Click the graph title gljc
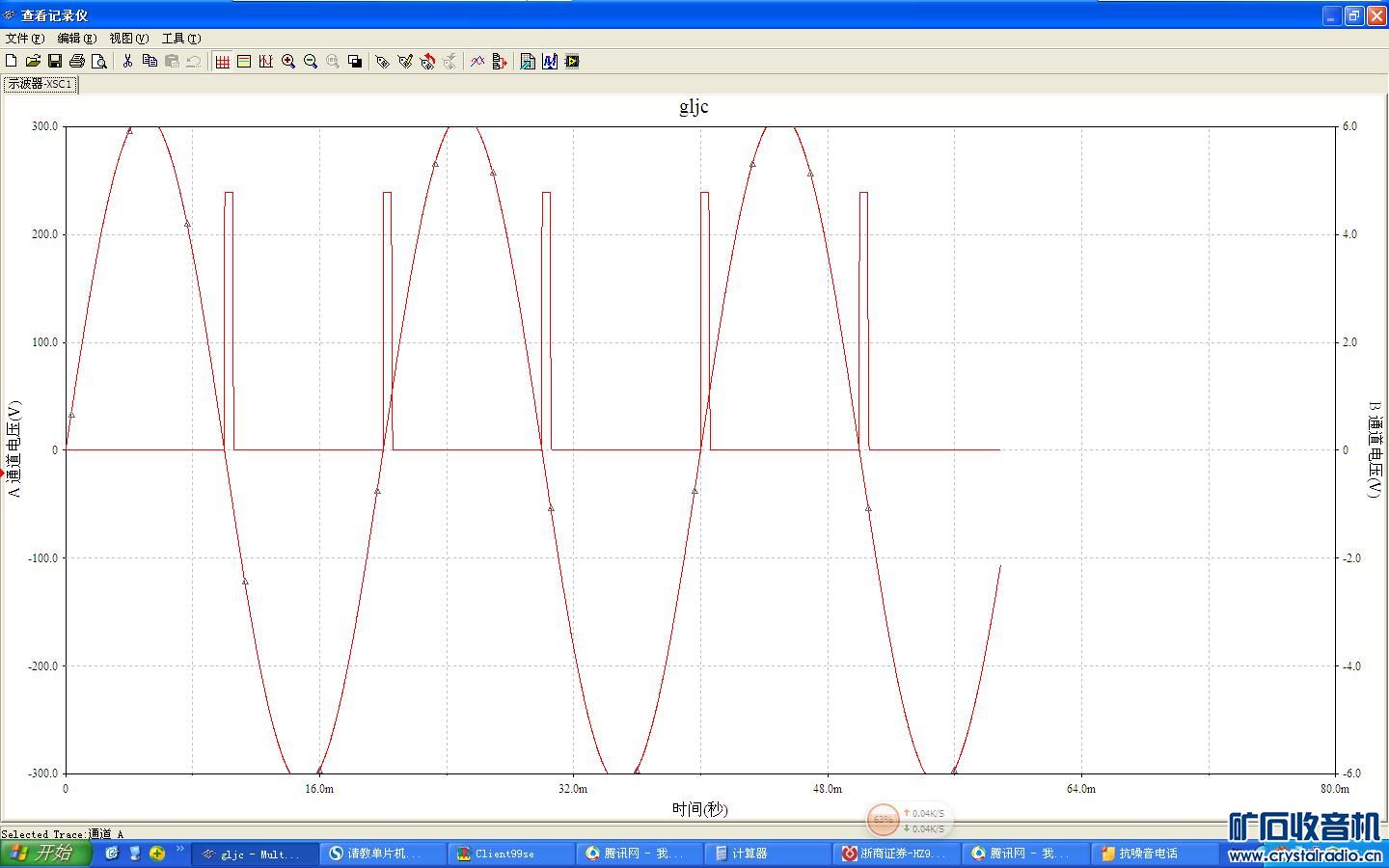The image size is (1389, 868). click(694, 106)
